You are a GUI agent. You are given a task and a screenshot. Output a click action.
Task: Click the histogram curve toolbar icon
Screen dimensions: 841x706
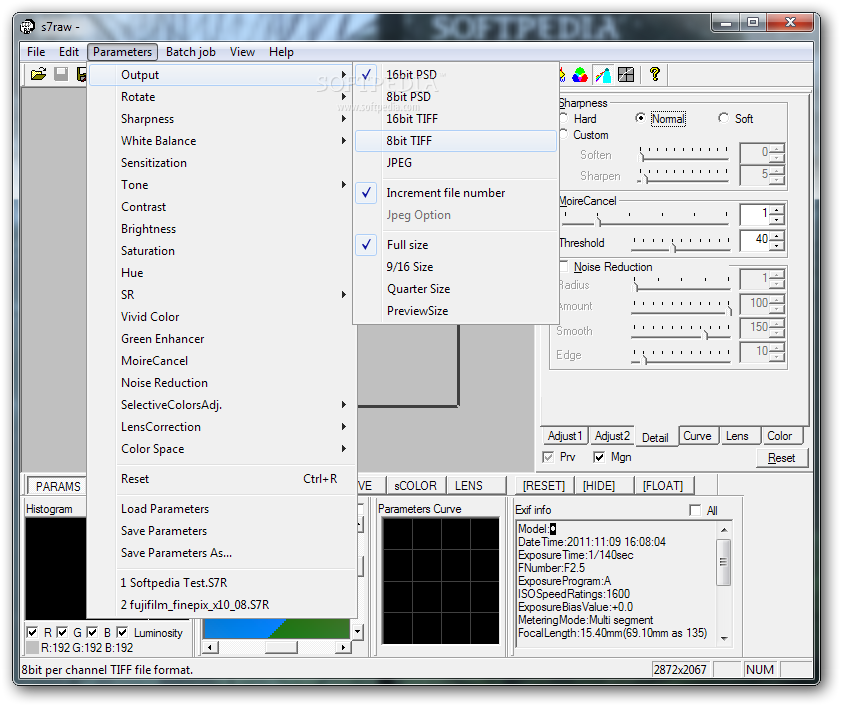click(603, 75)
